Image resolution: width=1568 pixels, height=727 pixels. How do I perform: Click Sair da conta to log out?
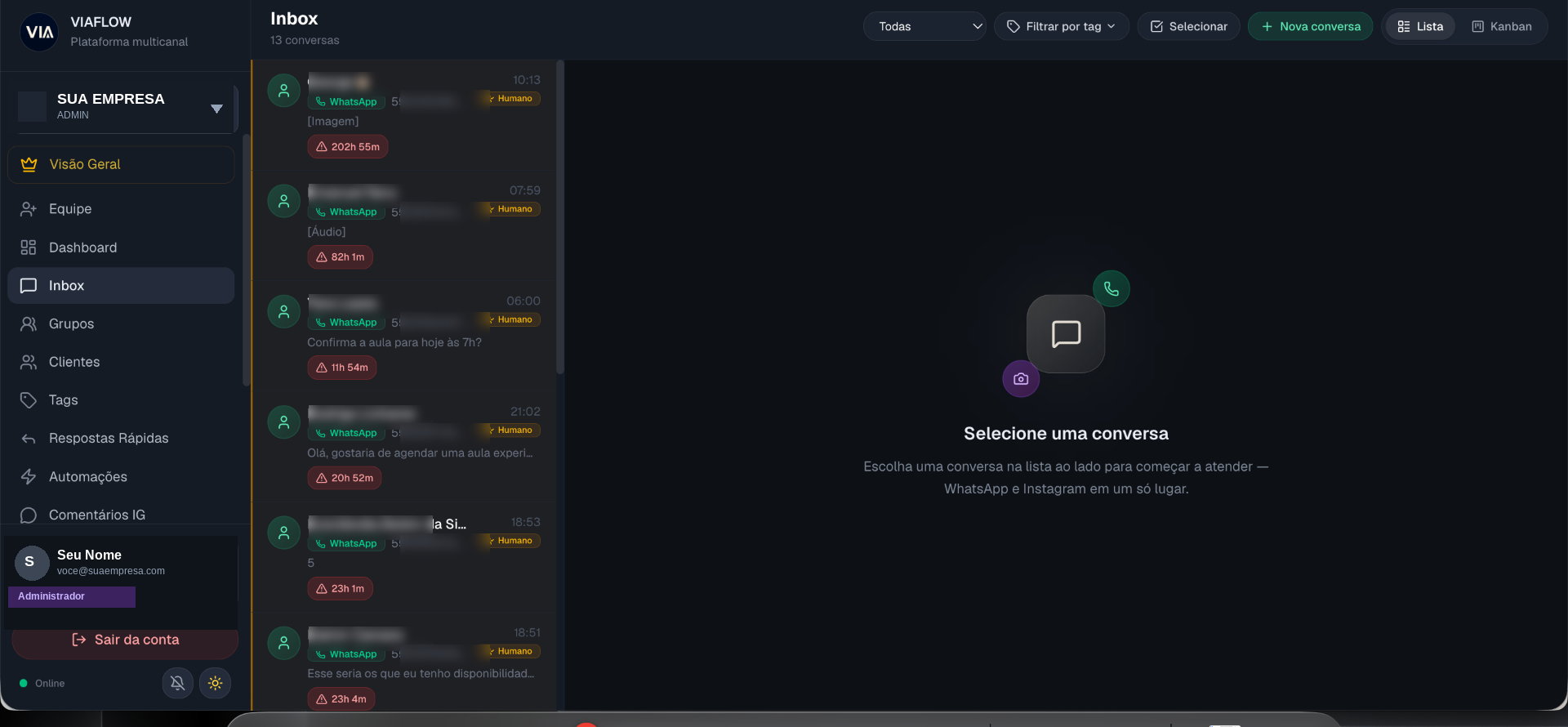click(x=125, y=640)
